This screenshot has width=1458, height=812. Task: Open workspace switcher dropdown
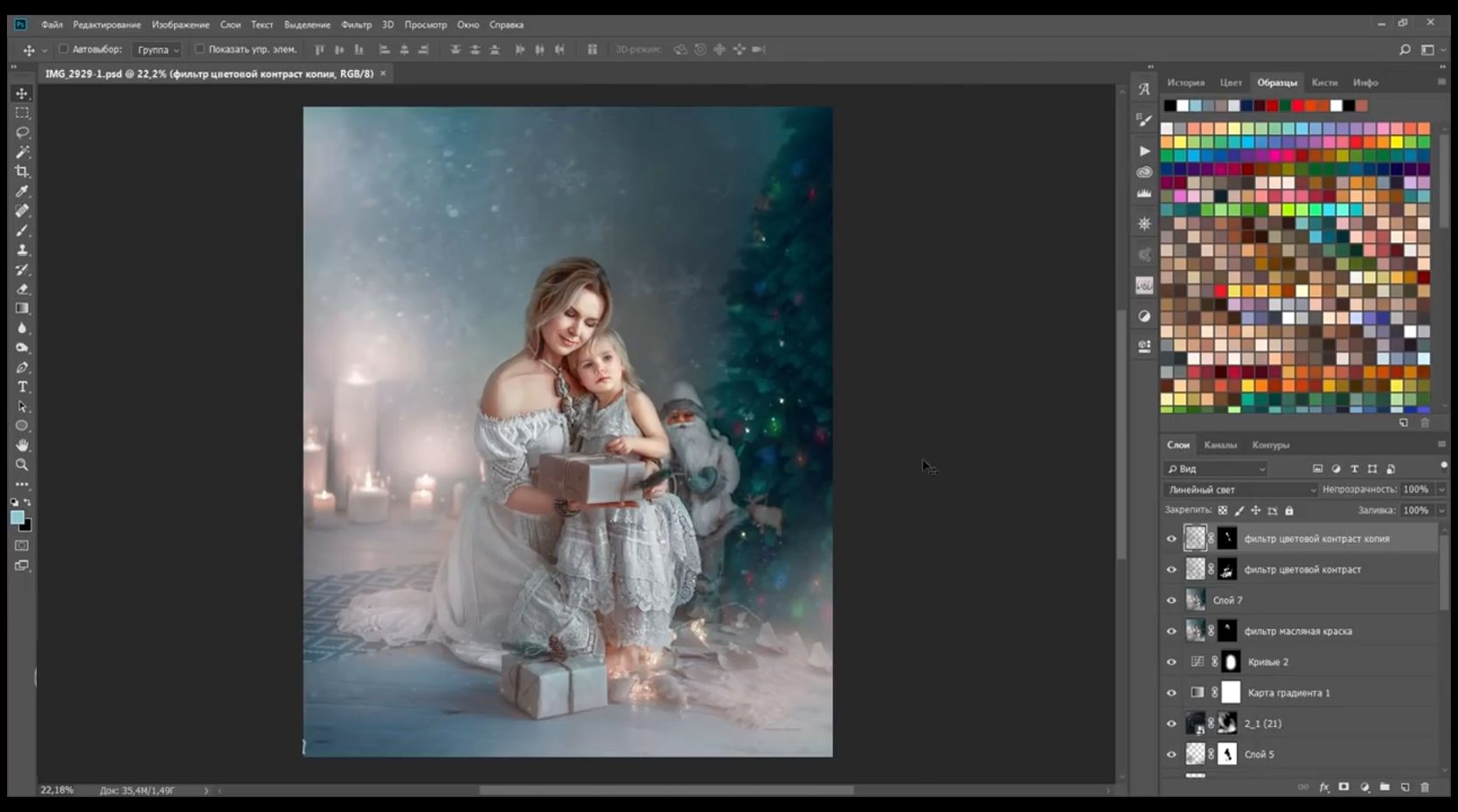1431,50
